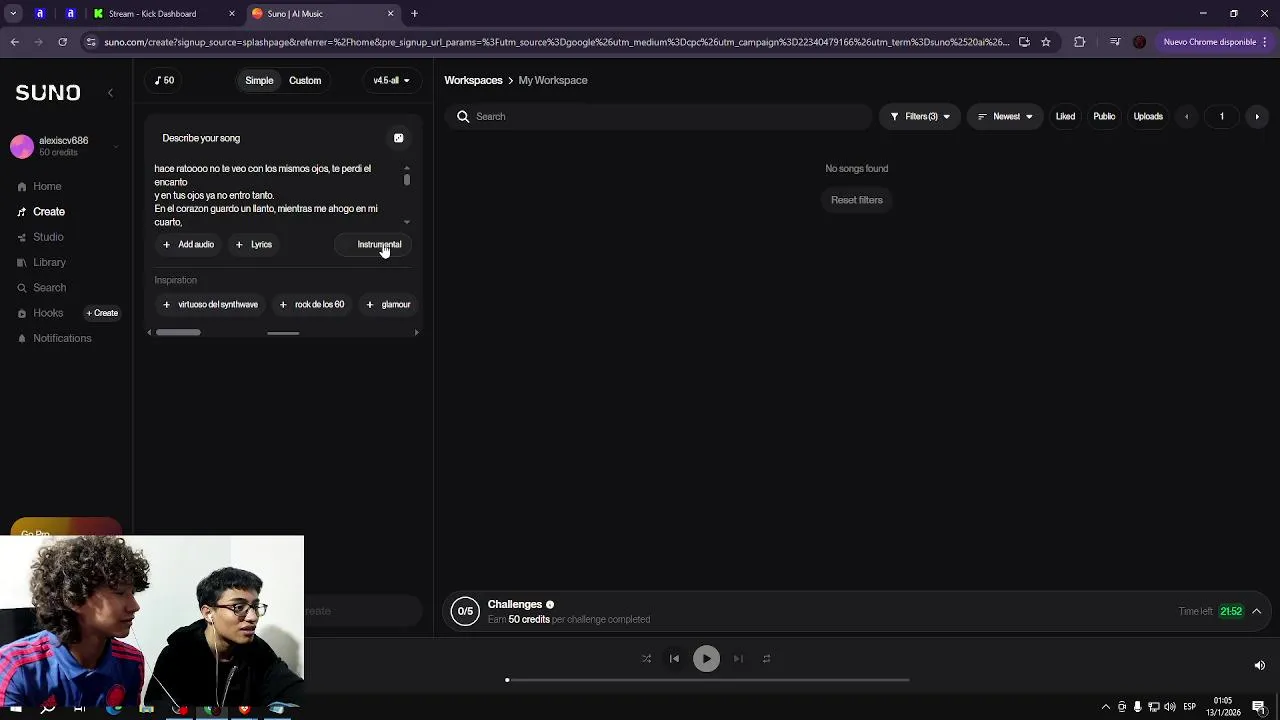Skip to previous track
This screenshot has height=720, width=1280.
[x=674, y=659]
